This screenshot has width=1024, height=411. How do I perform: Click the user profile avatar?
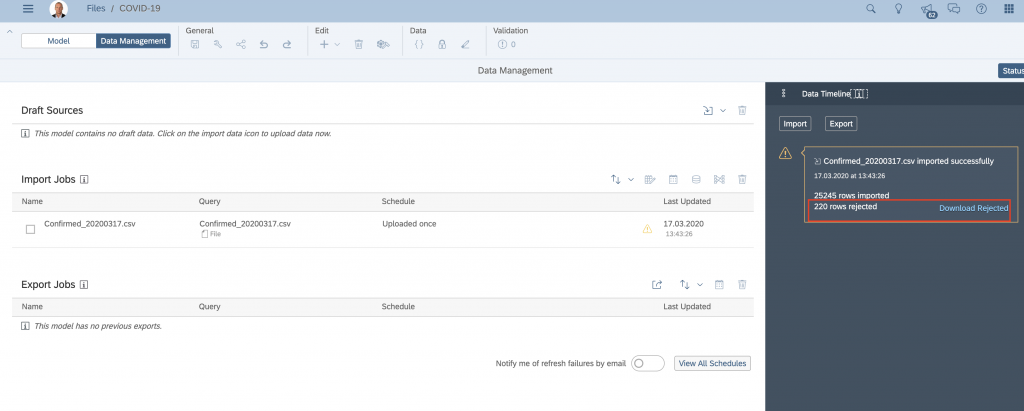click(59, 9)
